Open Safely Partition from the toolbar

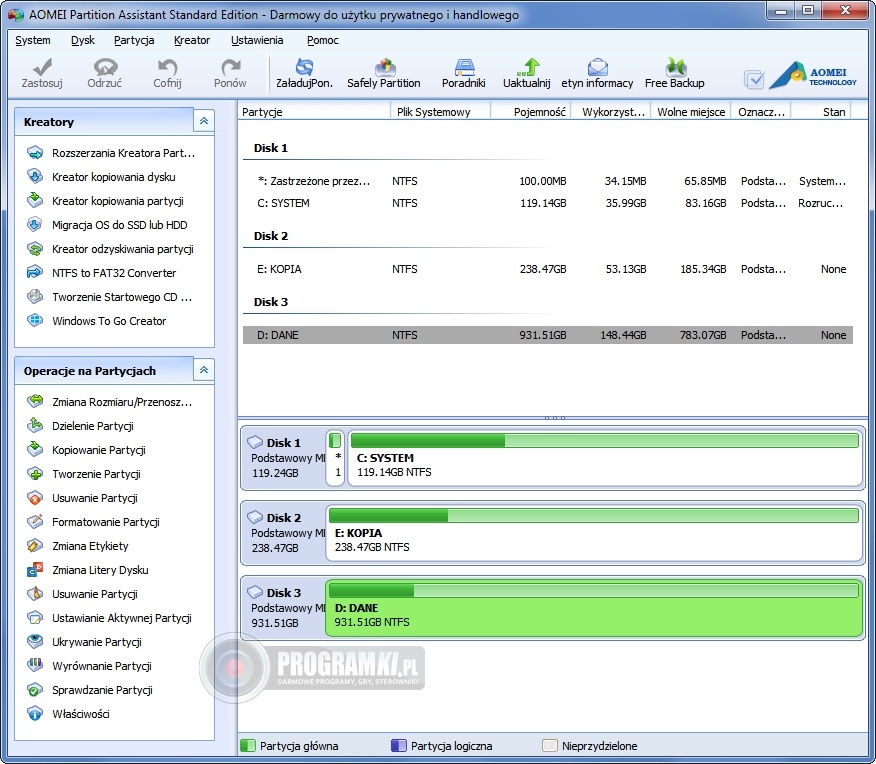click(x=384, y=73)
